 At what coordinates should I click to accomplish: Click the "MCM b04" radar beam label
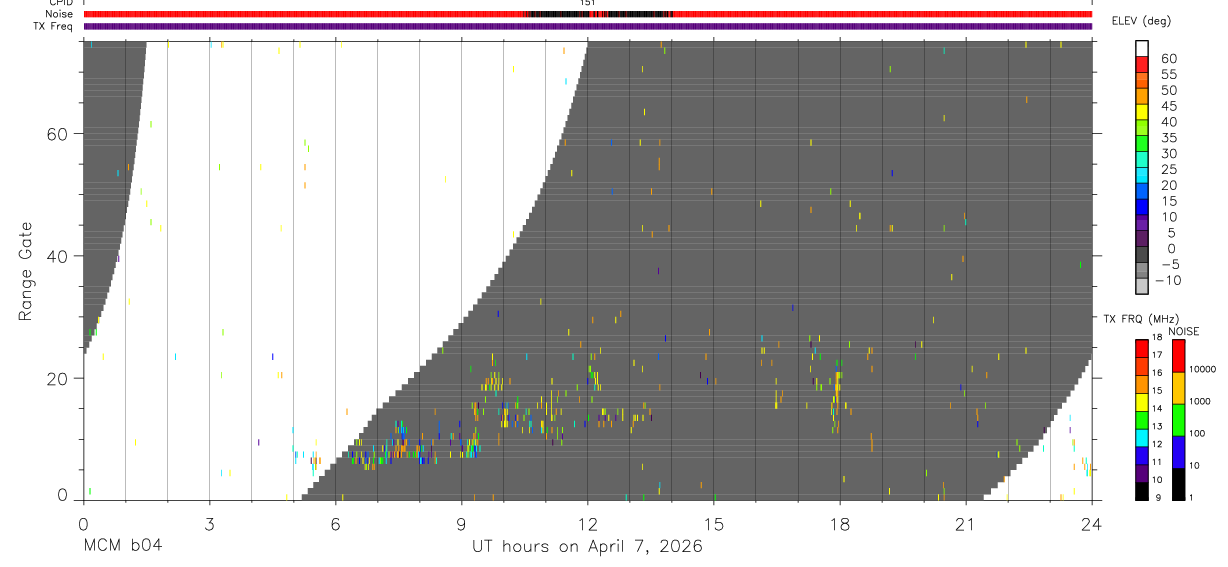click(122, 547)
